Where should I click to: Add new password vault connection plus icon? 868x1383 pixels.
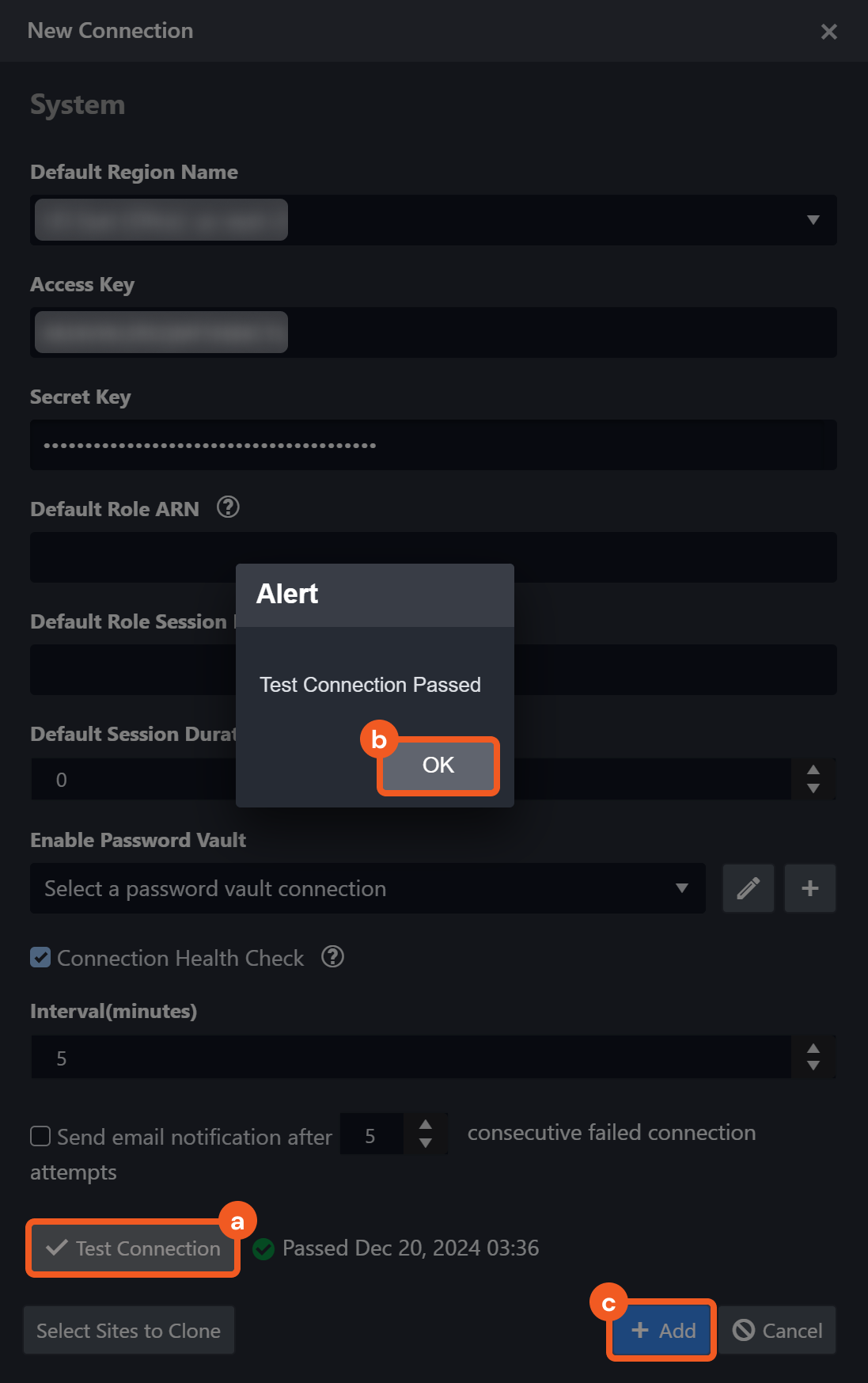coord(809,888)
